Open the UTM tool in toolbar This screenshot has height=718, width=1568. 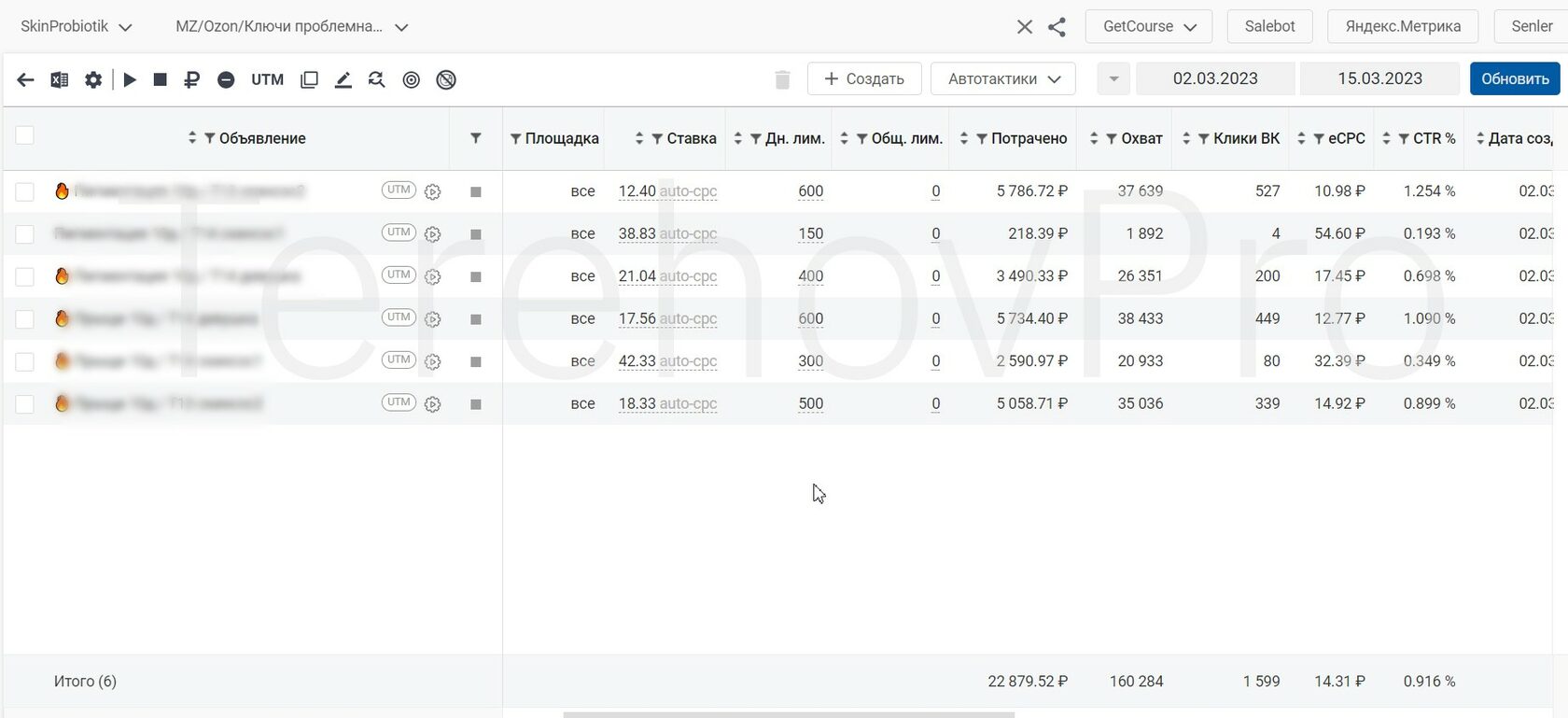click(x=267, y=80)
